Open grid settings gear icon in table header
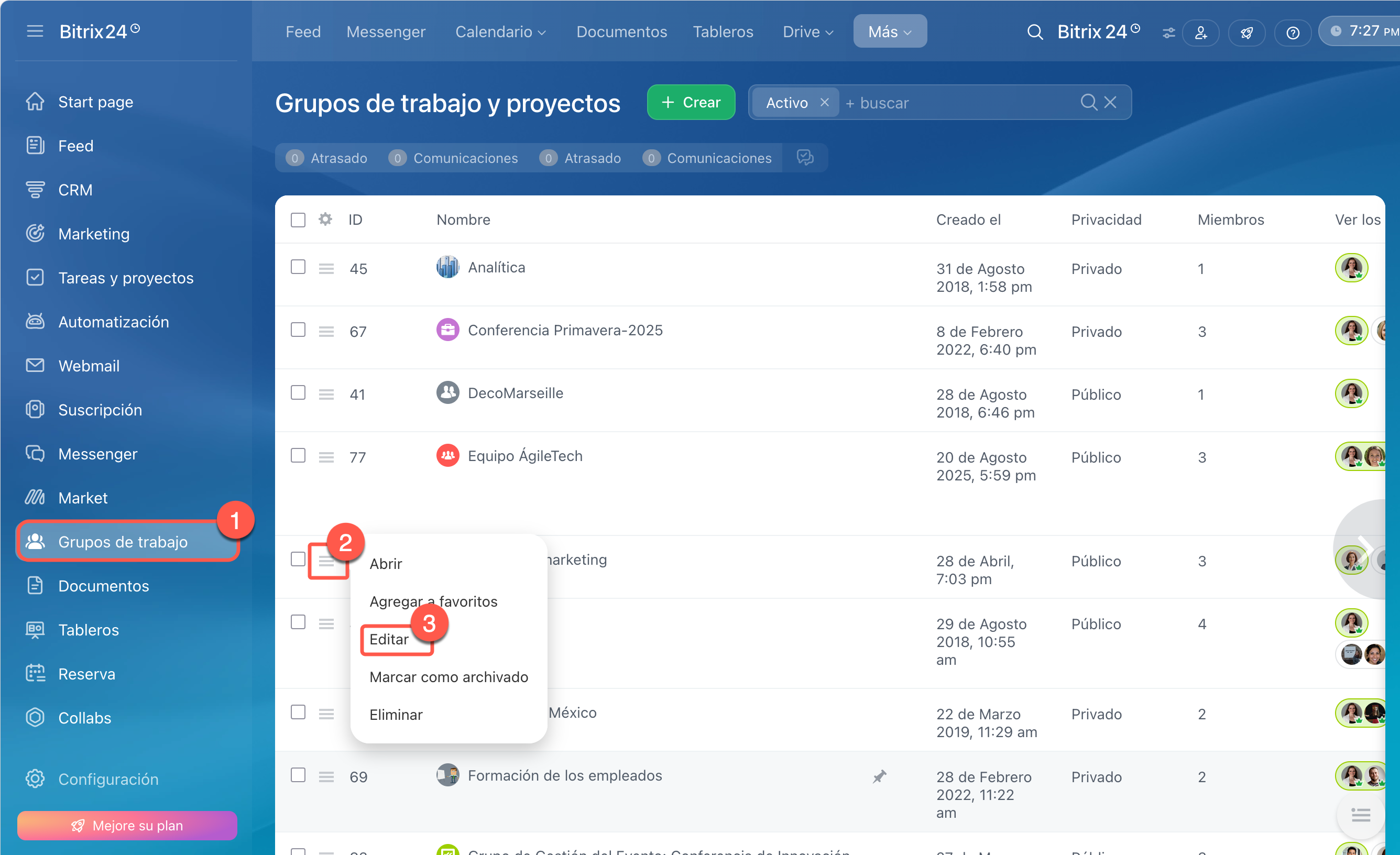 click(x=325, y=220)
